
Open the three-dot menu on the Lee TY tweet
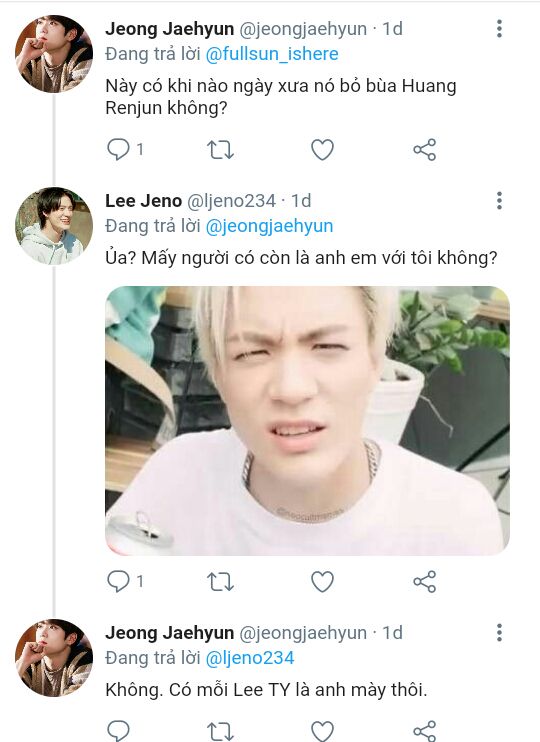[499, 633]
